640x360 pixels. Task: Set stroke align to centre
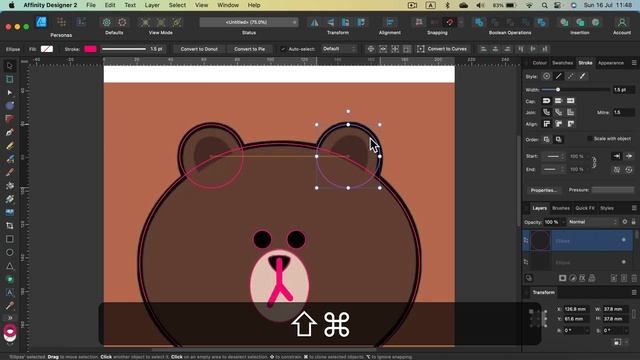point(546,124)
